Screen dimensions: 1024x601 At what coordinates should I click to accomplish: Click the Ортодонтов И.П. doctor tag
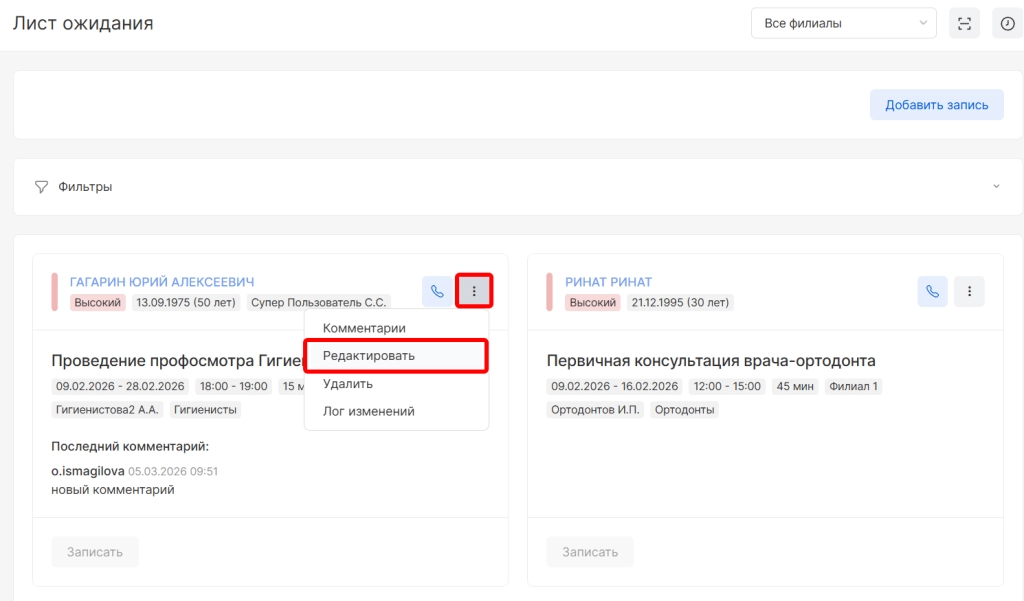coord(595,409)
